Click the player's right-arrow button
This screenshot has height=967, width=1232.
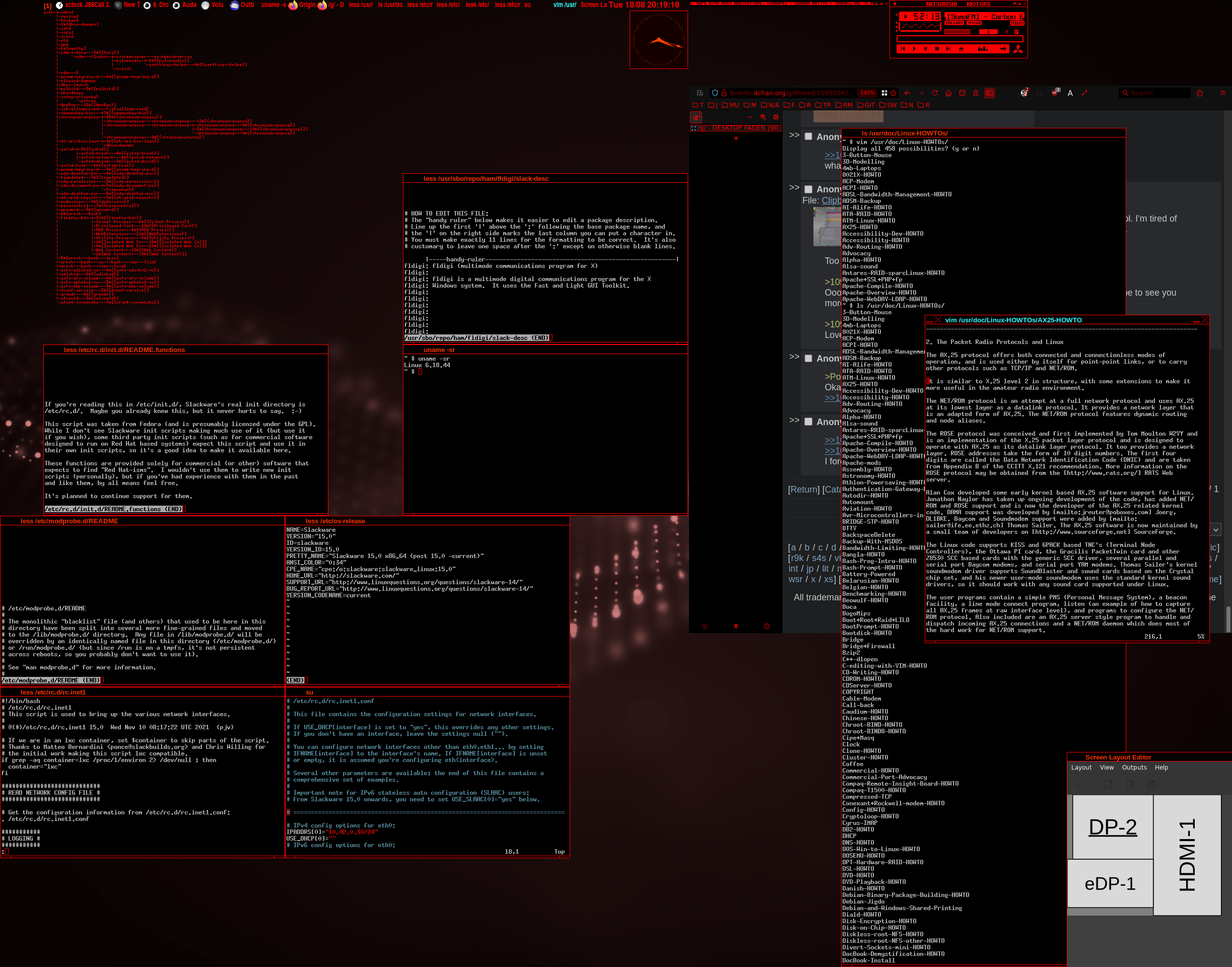click(1003, 49)
